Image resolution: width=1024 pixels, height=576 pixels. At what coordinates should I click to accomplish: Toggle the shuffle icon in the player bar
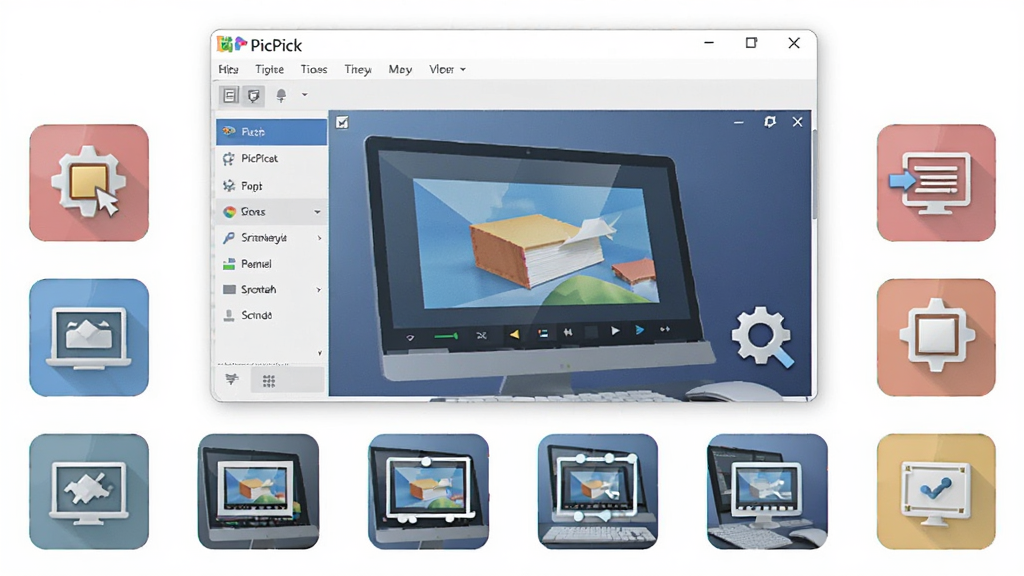(x=482, y=336)
